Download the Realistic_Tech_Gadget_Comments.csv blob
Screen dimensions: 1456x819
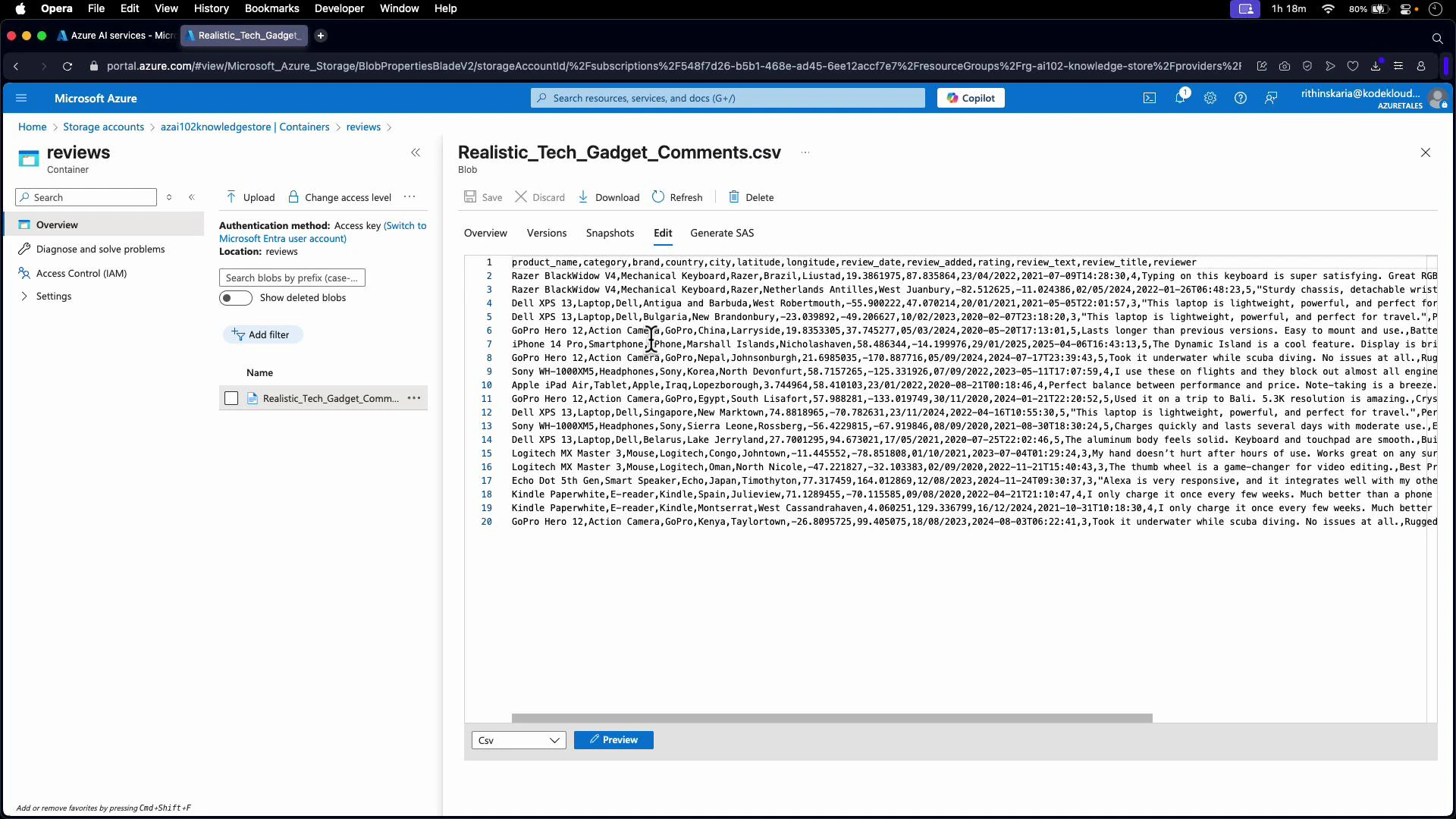point(608,196)
